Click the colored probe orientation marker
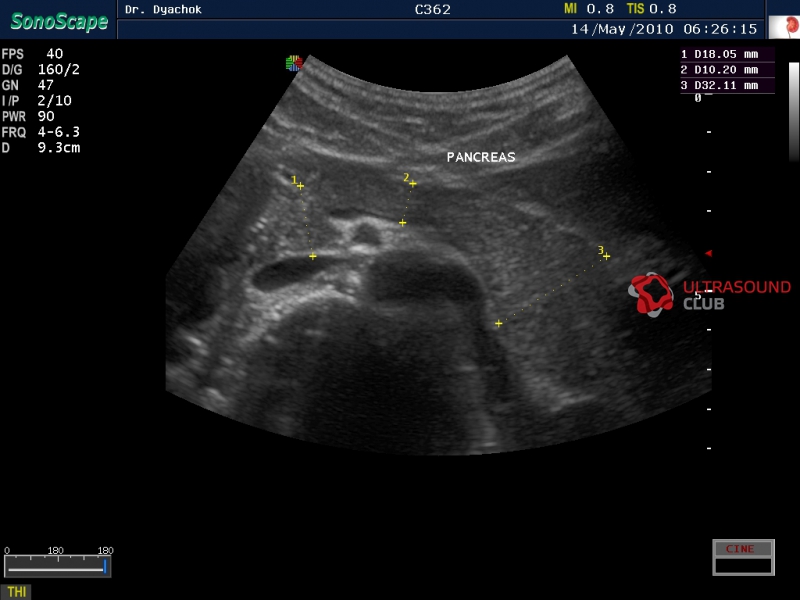 (294, 63)
